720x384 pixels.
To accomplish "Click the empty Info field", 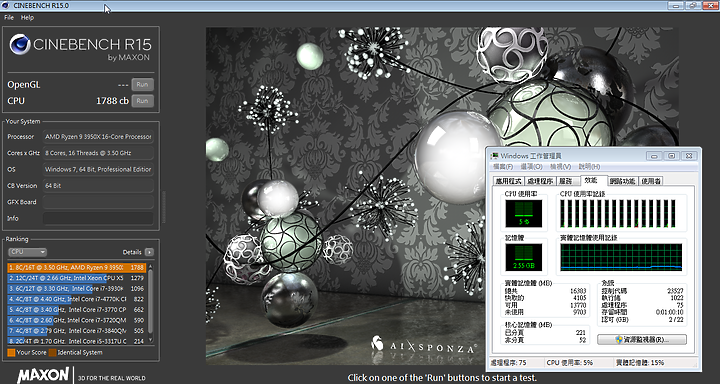I will [98, 218].
